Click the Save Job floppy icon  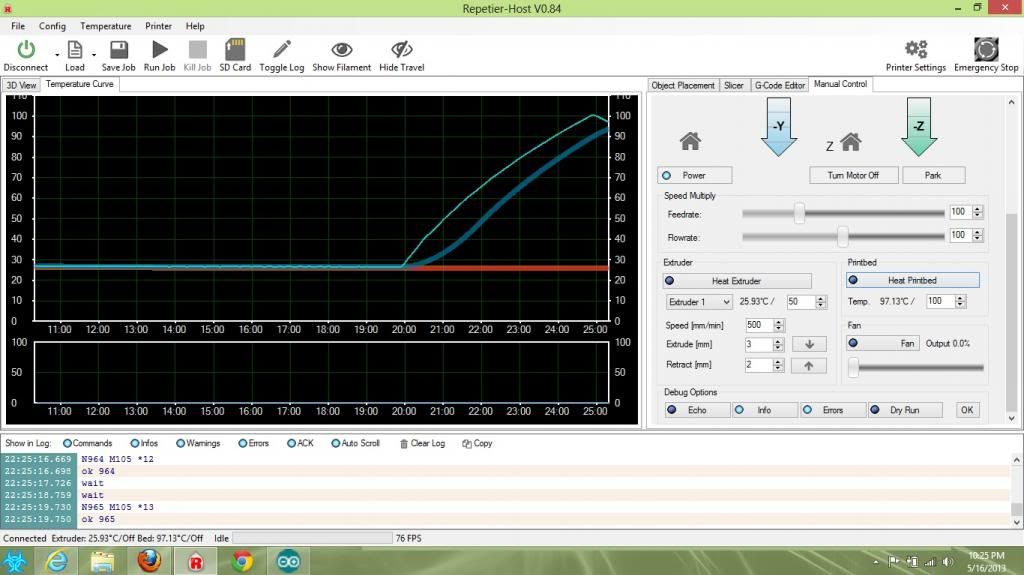point(118,50)
